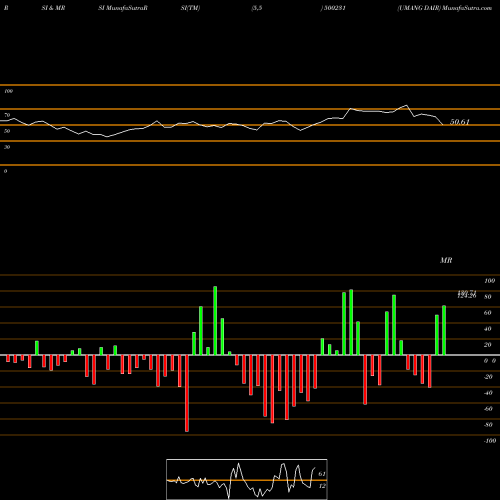Click the -40 label on MR axis

point(488,393)
